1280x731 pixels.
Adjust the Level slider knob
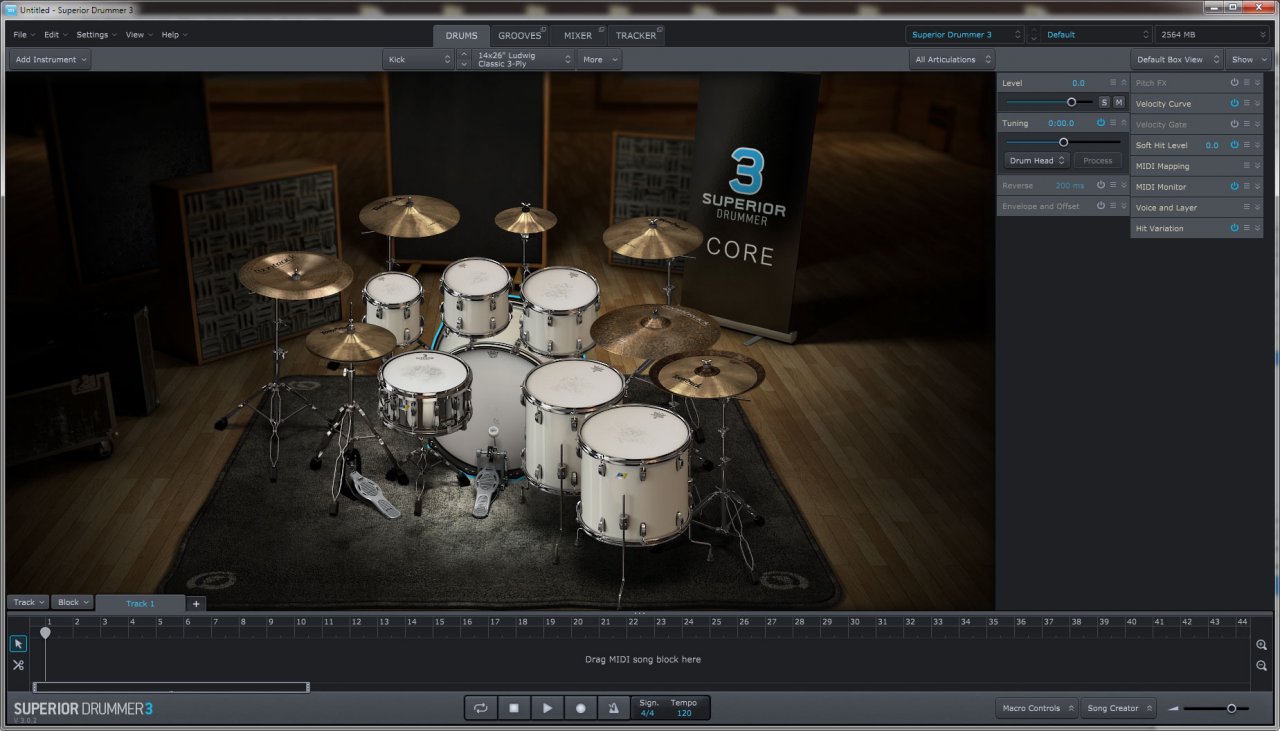1072,102
